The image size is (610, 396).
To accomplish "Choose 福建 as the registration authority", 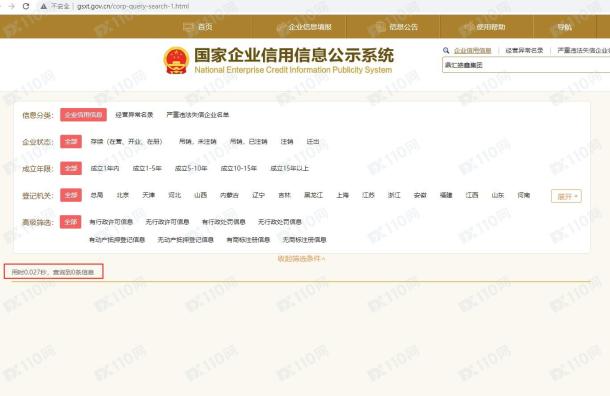I will 446,195.
